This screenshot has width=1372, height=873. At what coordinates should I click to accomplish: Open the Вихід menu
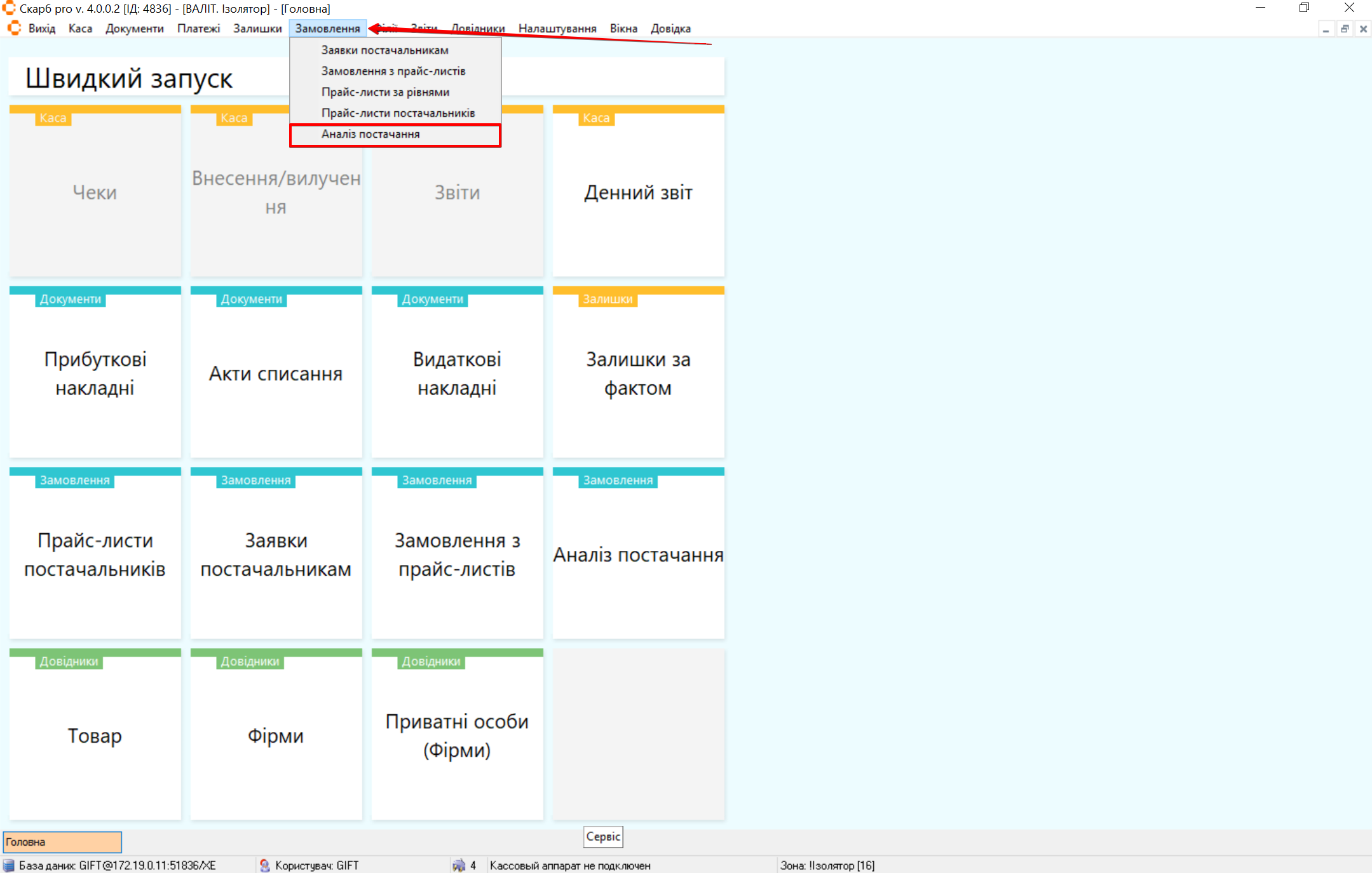42,29
